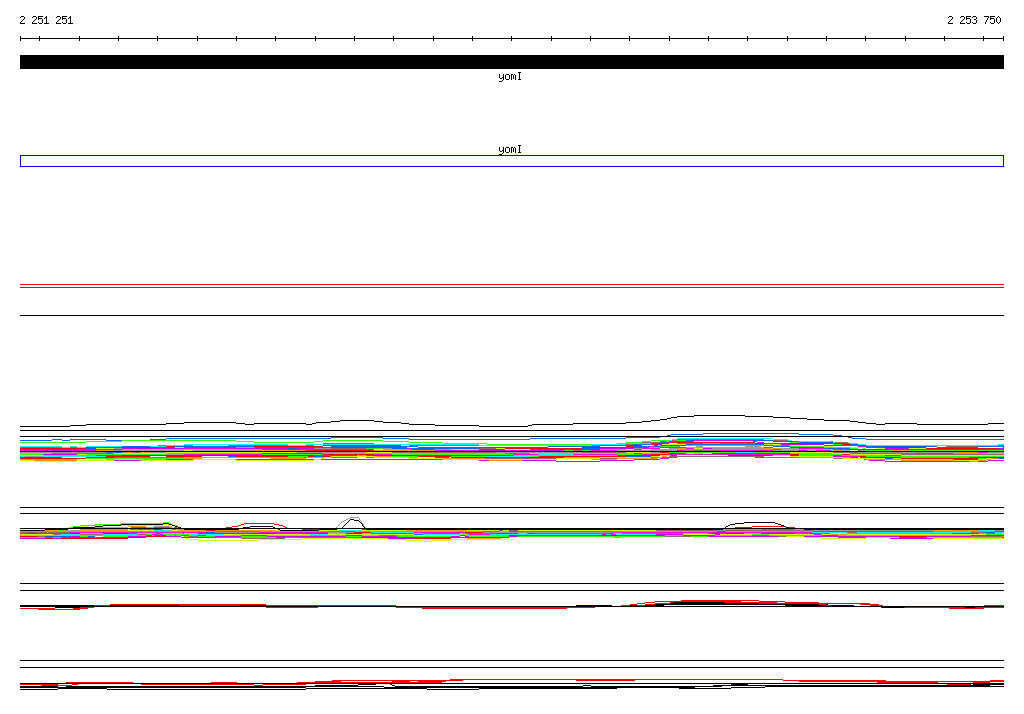The image size is (1024, 714).
Task: Click the red double horizontal line track
Action: click(511, 286)
